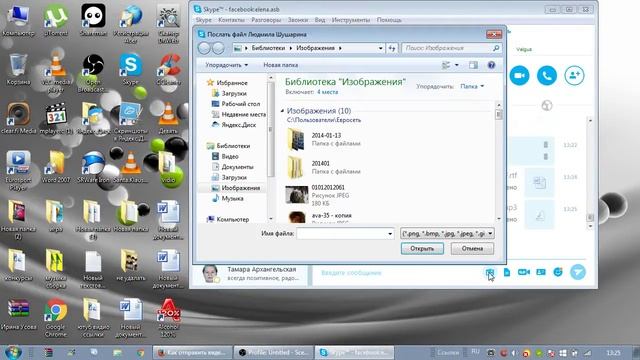This screenshot has height=360, width=640.
Task: Open the address bar history dropdown
Action: pyautogui.click(x=380, y=48)
